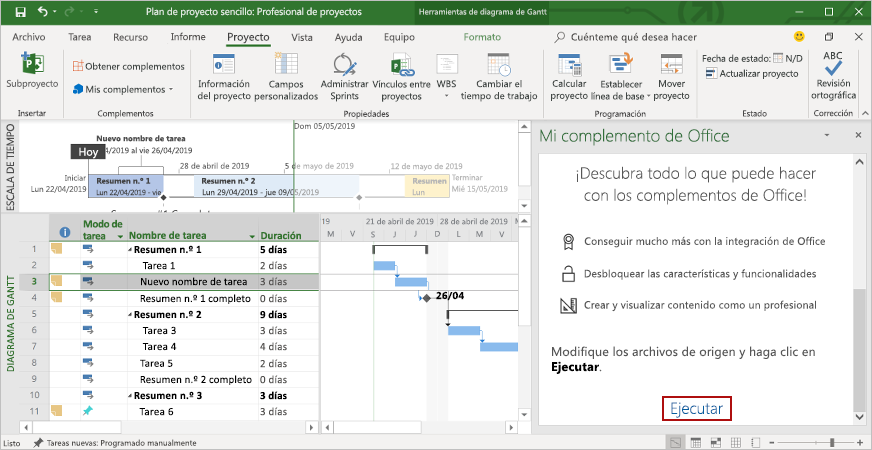Click the Duración column header
This screenshot has height=450, width=872.
click(x=281, y=235)
